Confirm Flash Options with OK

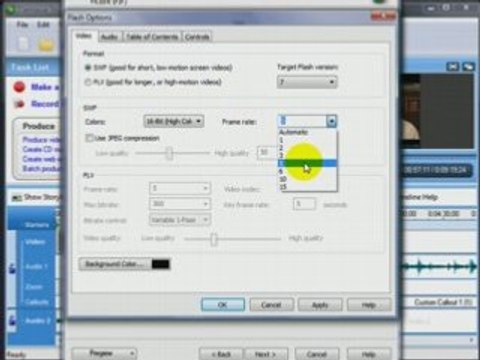223,305
